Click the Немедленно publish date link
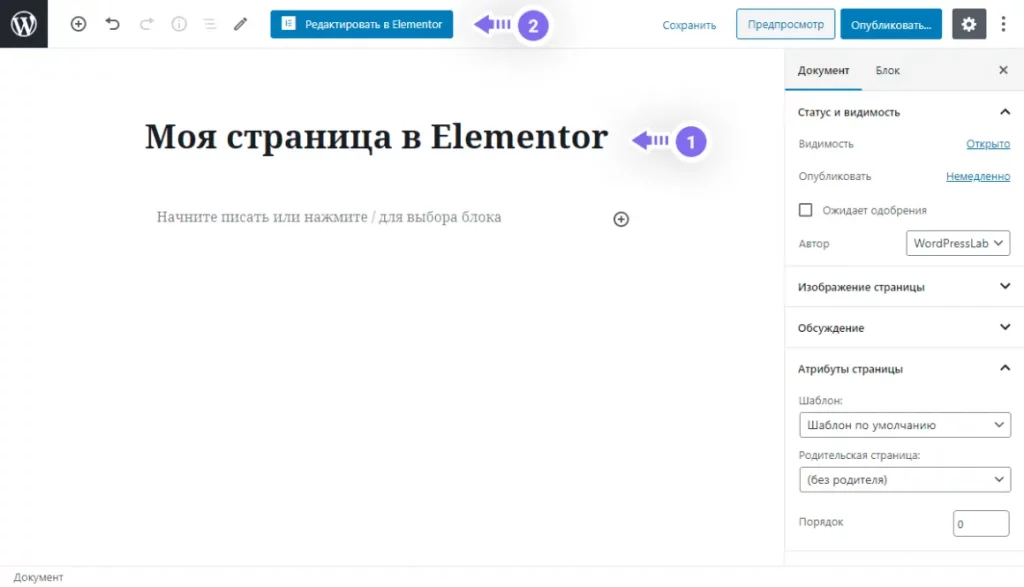Screen dimensions: 1024x587 pos(978,176)
